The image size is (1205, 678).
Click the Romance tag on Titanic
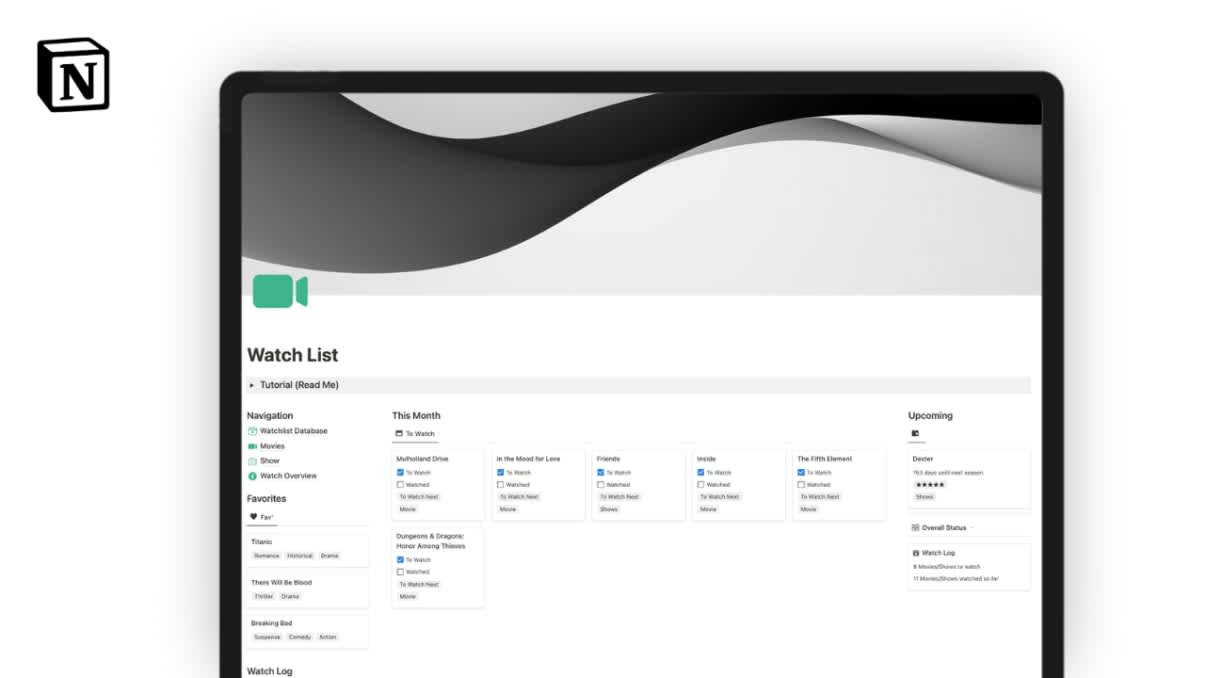[x=267, y=556]
